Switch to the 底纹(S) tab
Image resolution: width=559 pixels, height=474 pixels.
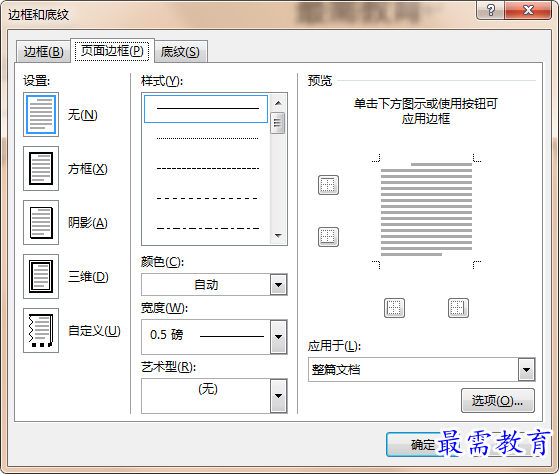[180, 52]
